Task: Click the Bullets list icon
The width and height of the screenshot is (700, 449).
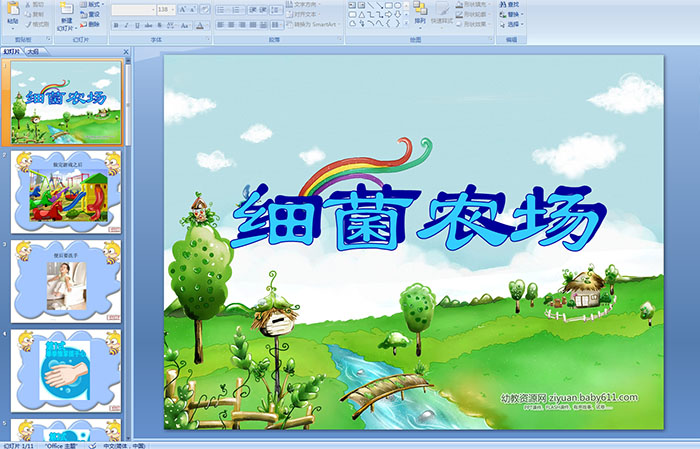Action: pyautogui.click(x=222, y=10)
